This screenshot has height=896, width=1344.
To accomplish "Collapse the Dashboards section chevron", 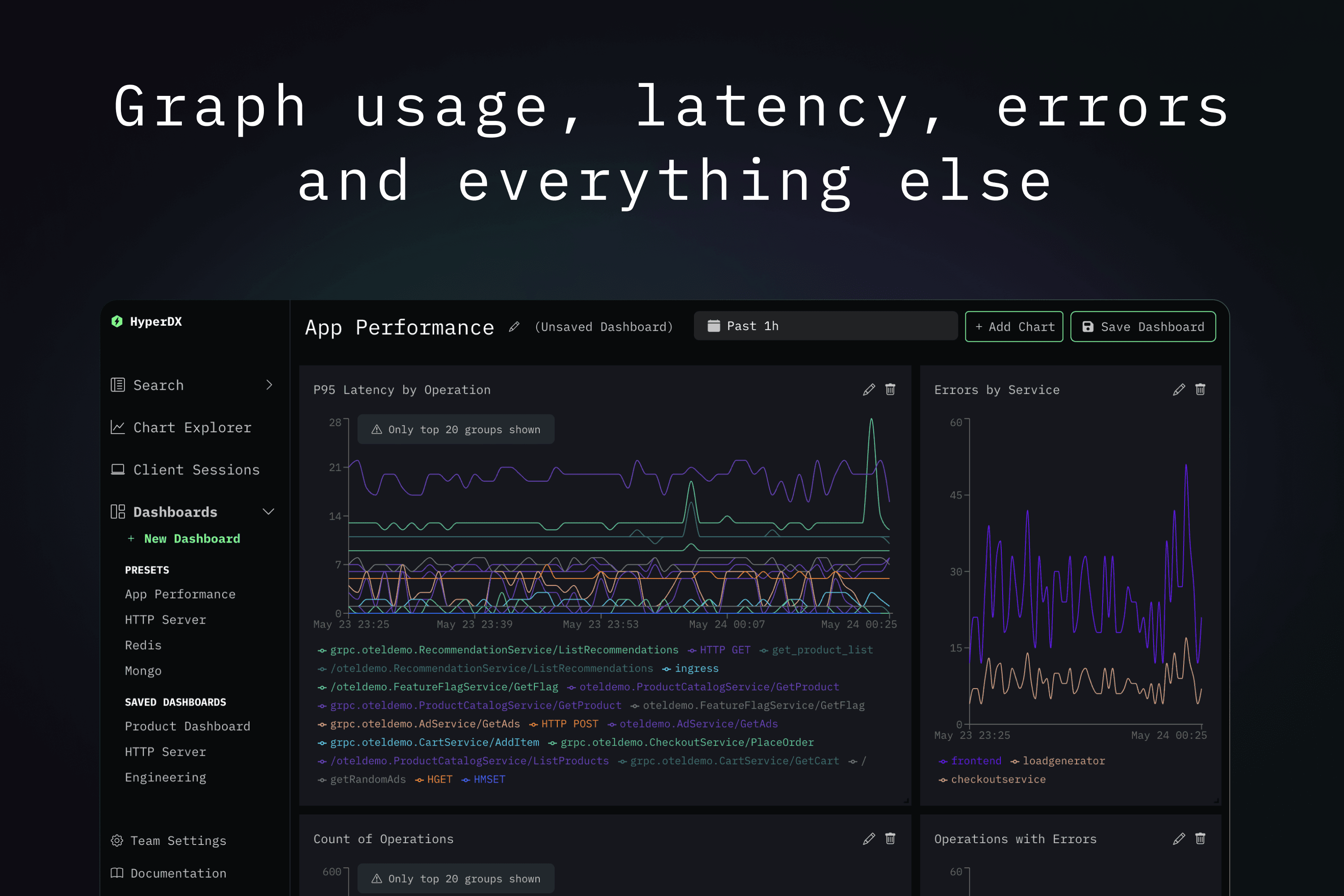I will [x=268, y=512].
